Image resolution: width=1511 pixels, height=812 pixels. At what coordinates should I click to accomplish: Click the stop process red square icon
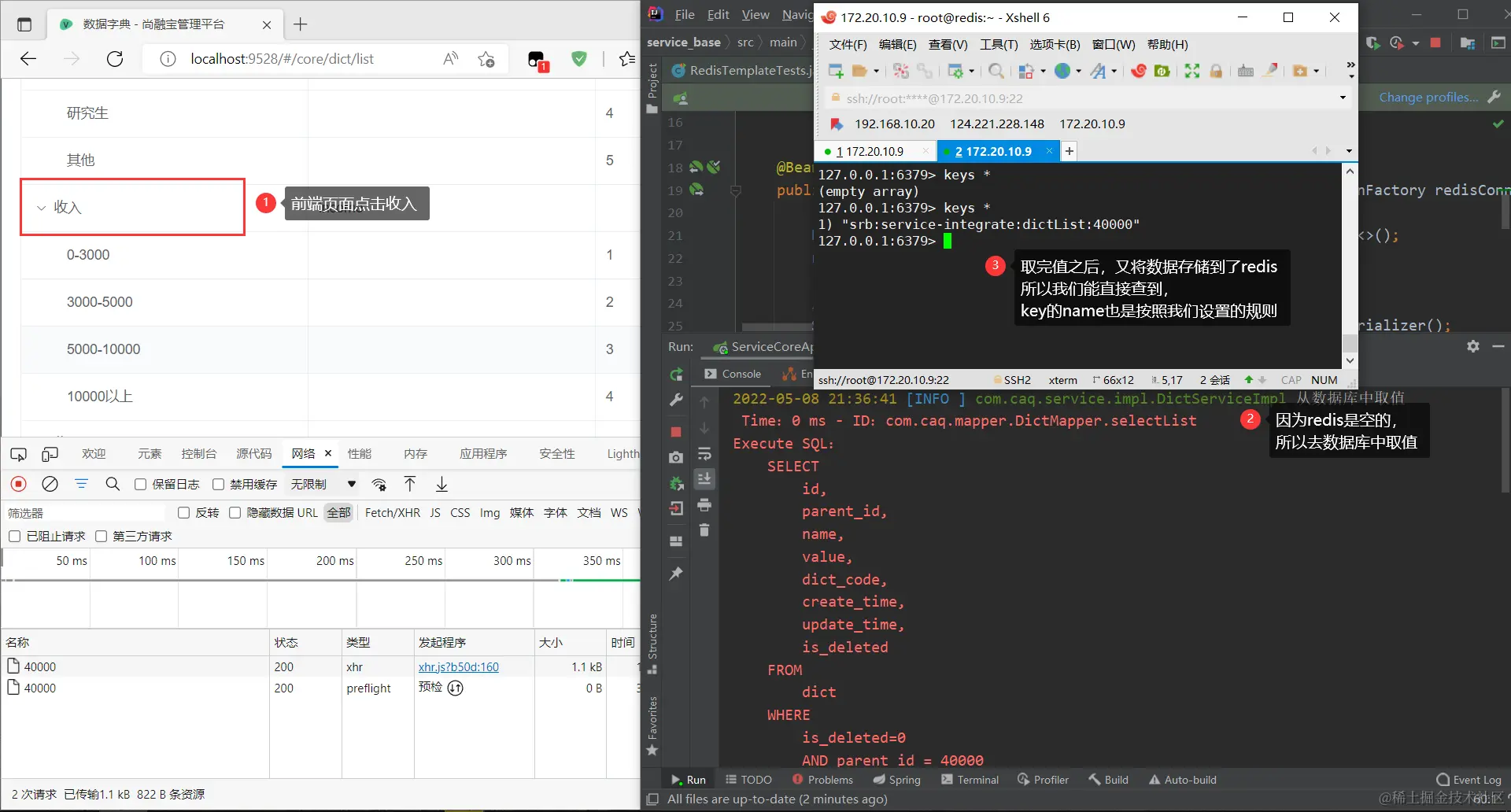pos(676,432)
